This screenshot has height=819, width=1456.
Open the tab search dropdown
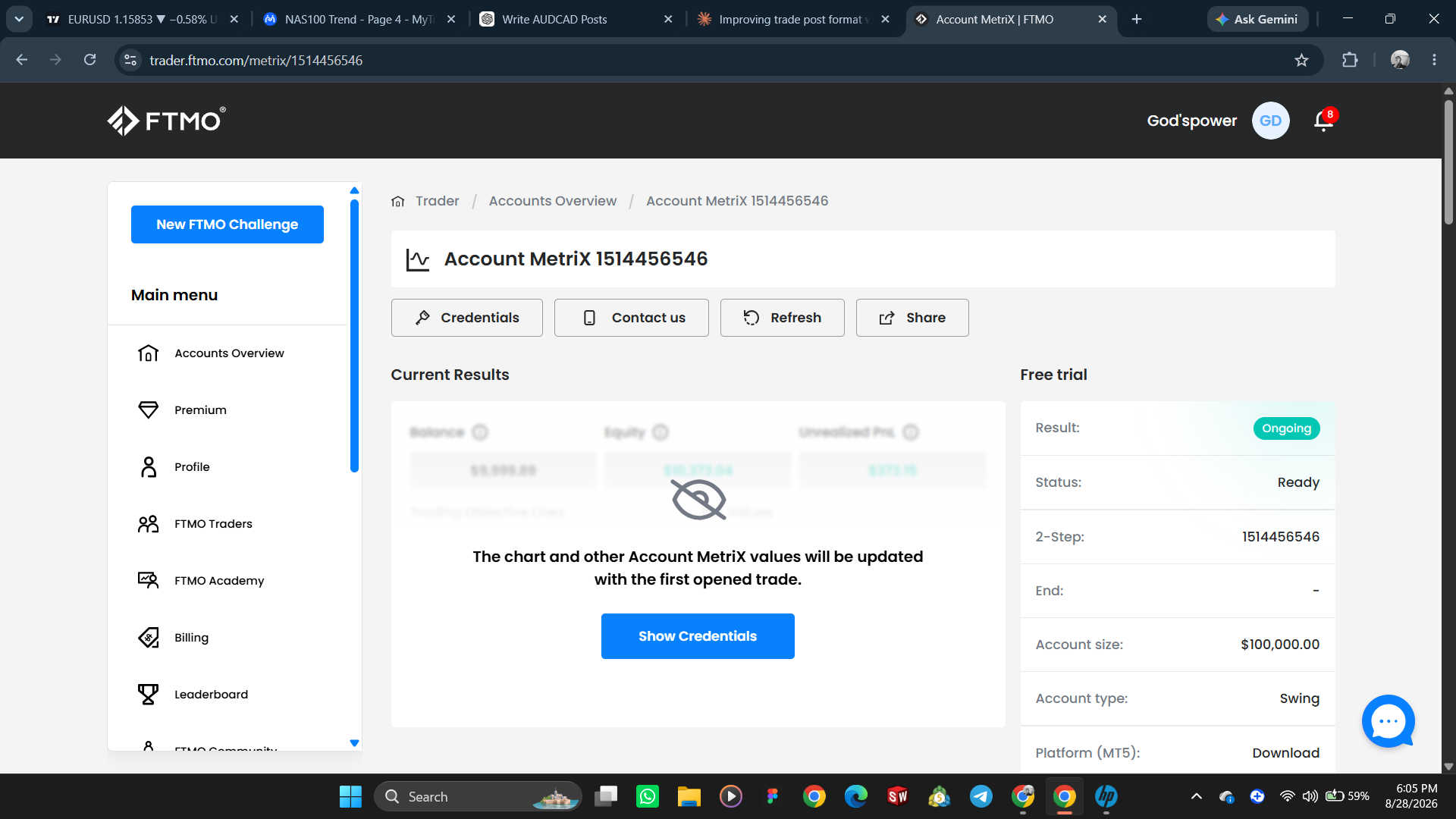pos(19,19)
